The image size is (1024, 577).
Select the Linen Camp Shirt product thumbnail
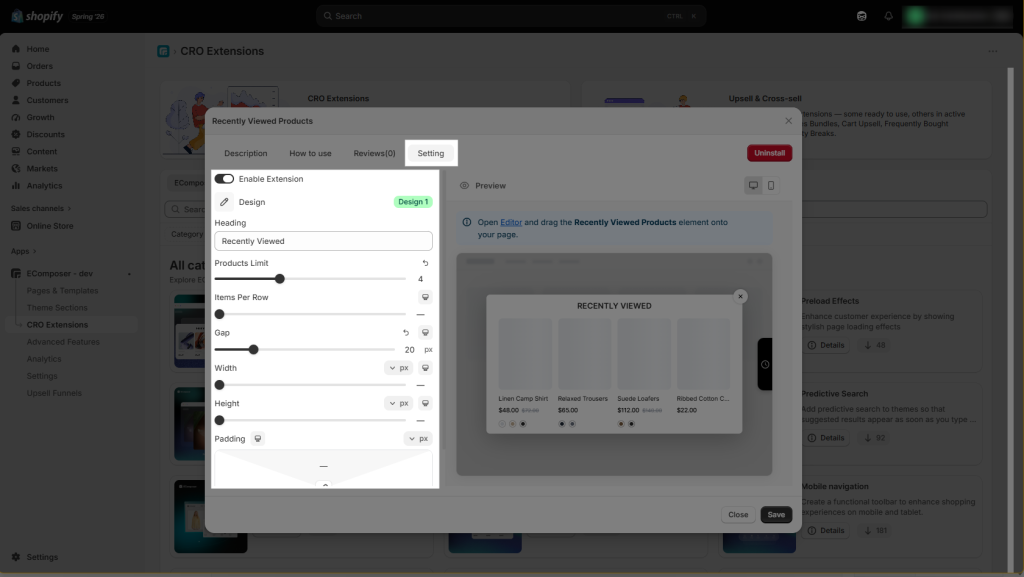click(x=525, y=354)
